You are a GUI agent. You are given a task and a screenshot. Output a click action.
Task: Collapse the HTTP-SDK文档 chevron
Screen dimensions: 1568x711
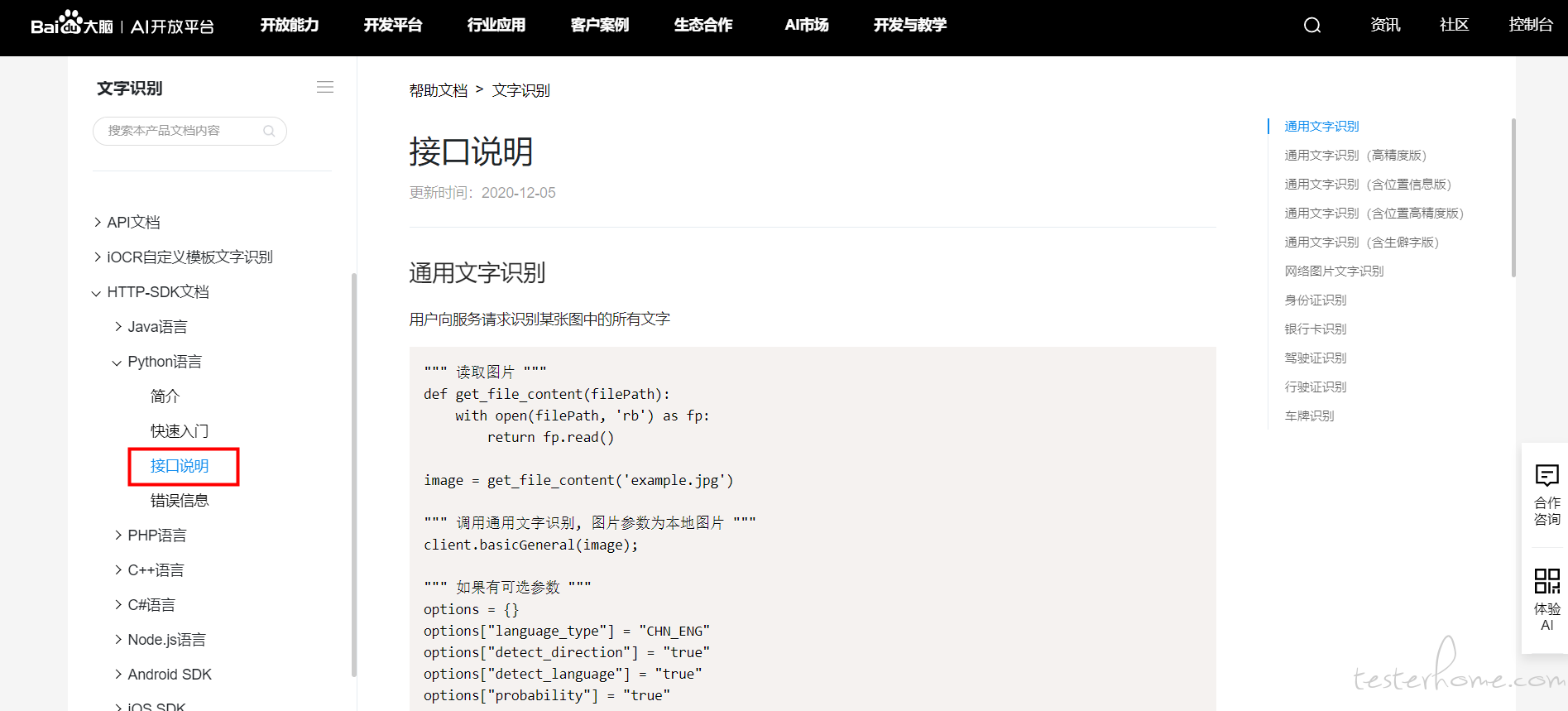[x=97, y=292]
